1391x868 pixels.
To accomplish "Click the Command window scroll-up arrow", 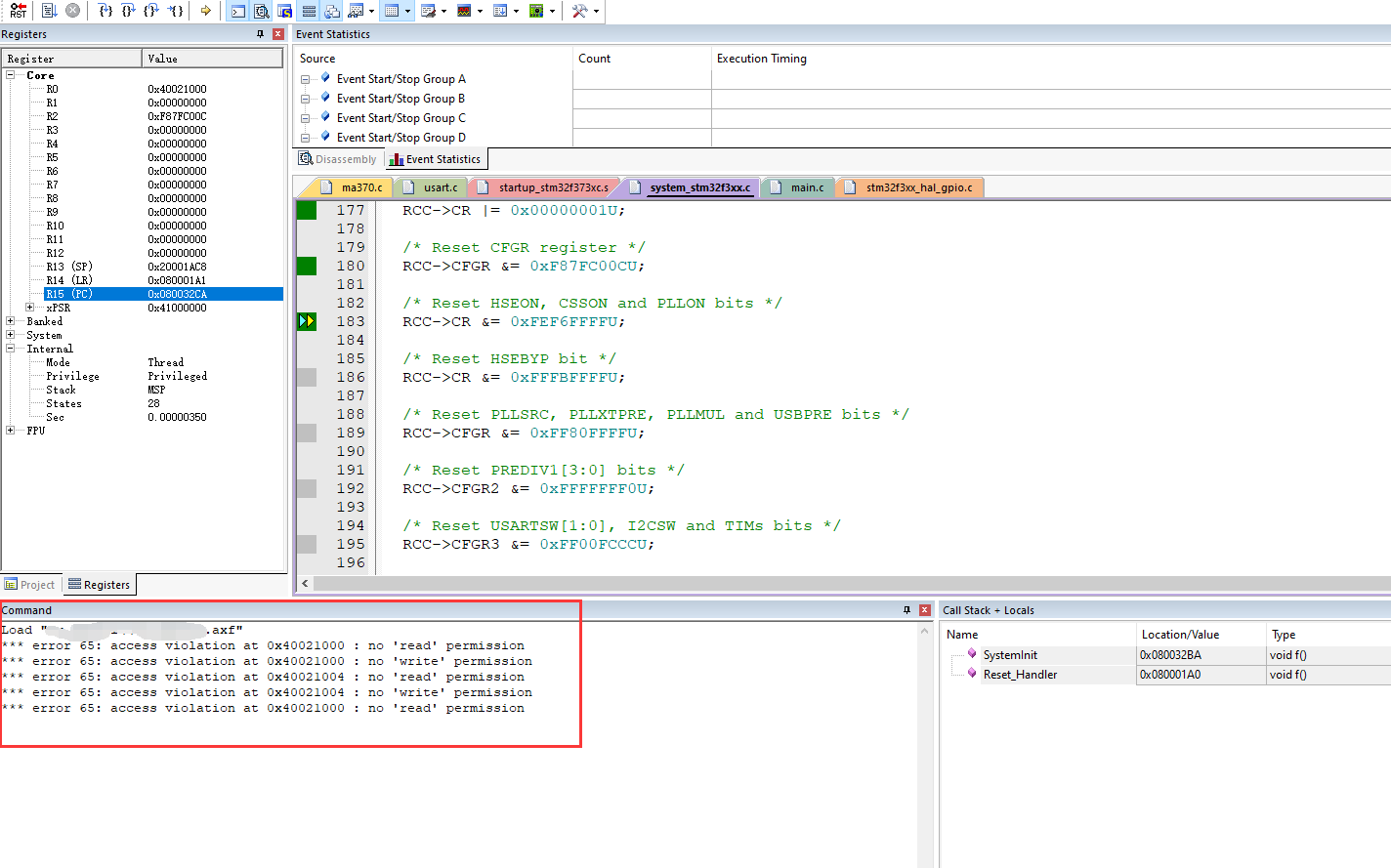I will click(924, 631).
